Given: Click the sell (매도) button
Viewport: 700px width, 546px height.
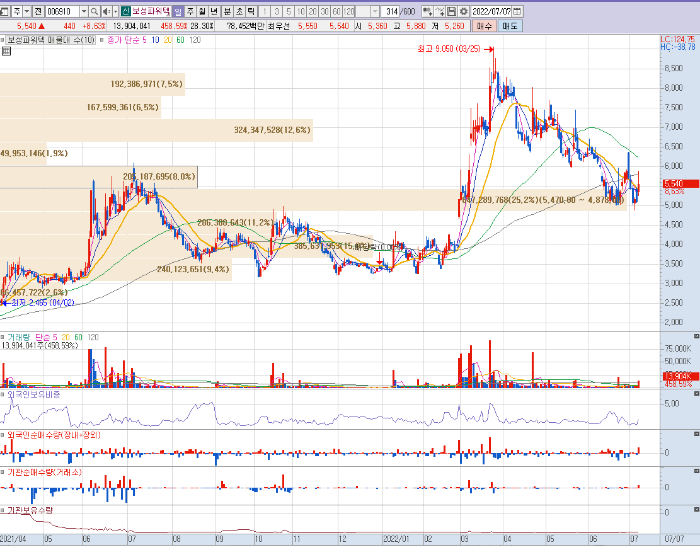Looking at the screenshot, I should point(510,26).
